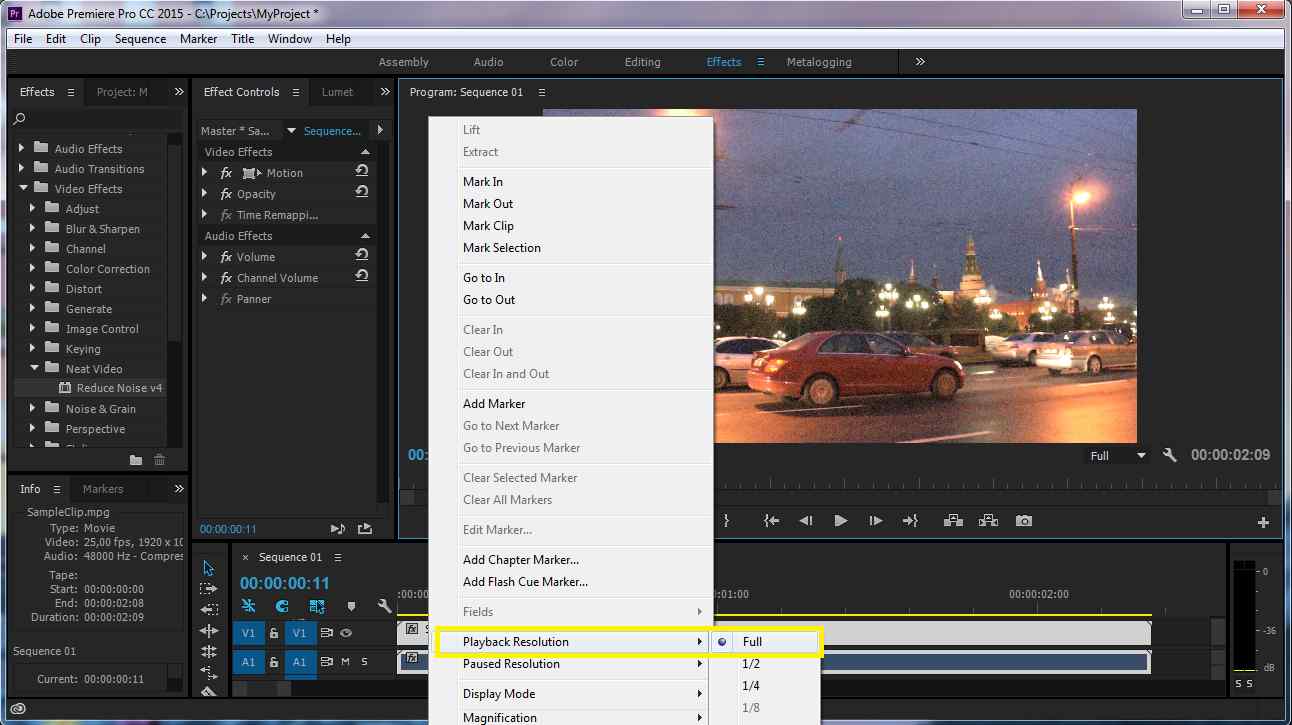Expand the Color Correction folder
Screen dimensions: 1292x725
tap(33, 268)
